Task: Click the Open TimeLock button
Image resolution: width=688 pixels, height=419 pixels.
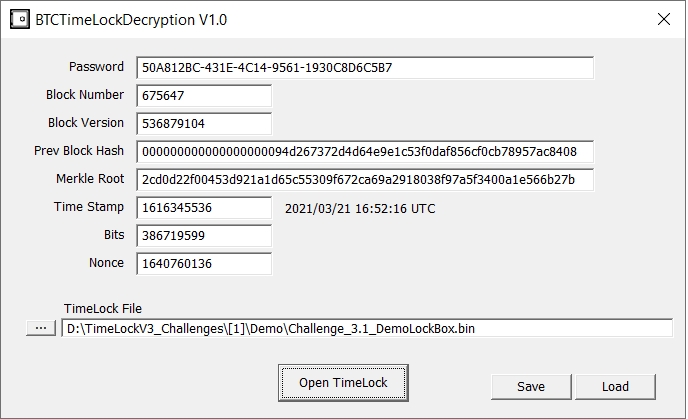Action: pos(343,383)
